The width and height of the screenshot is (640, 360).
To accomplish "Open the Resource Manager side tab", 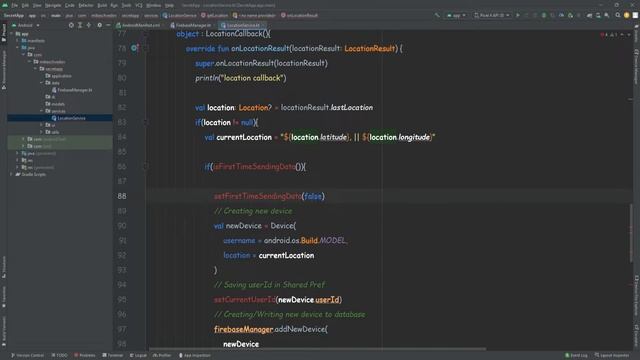I will pos(4,69).
